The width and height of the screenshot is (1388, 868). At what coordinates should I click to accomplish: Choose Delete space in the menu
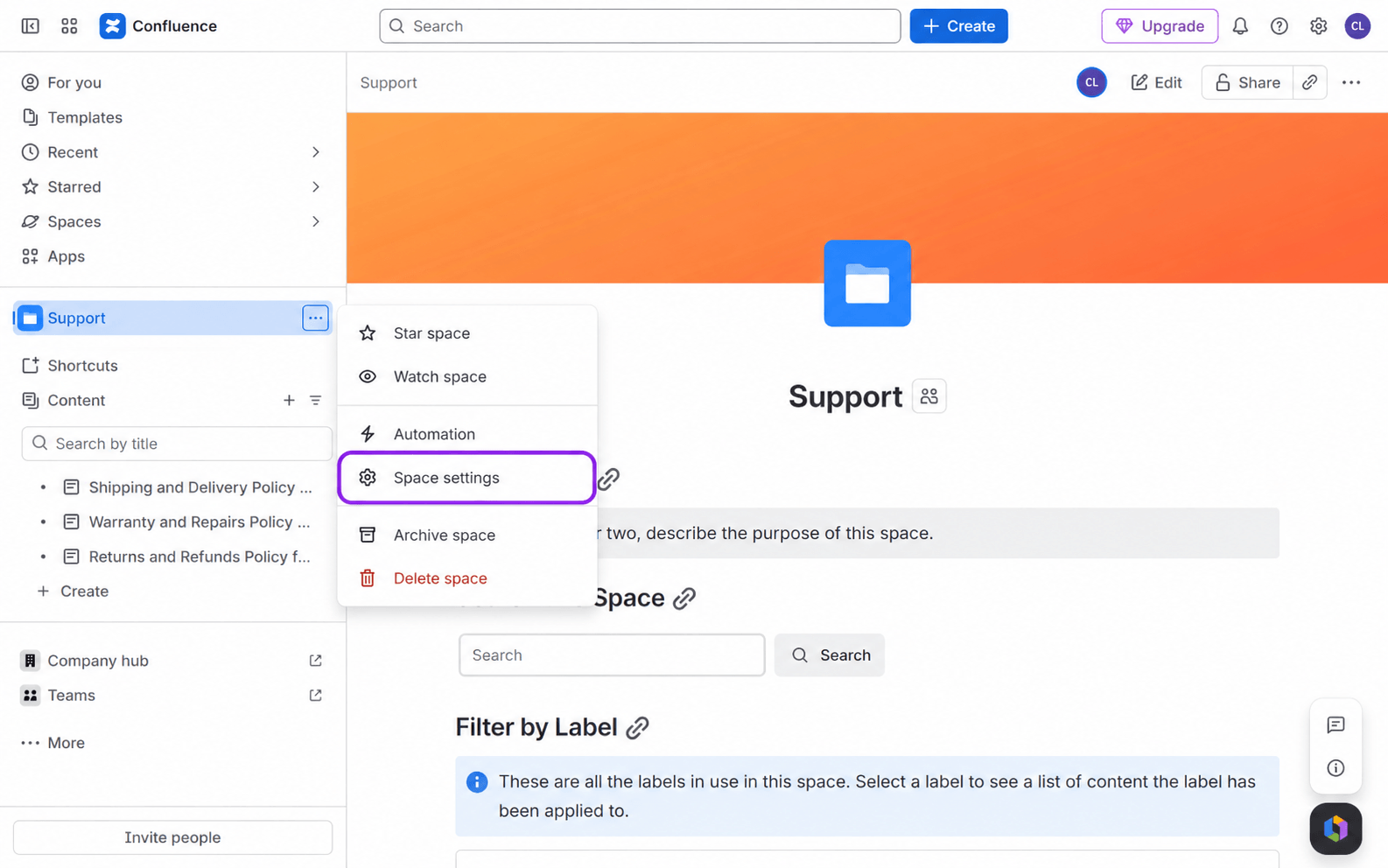tap(467, 578)
